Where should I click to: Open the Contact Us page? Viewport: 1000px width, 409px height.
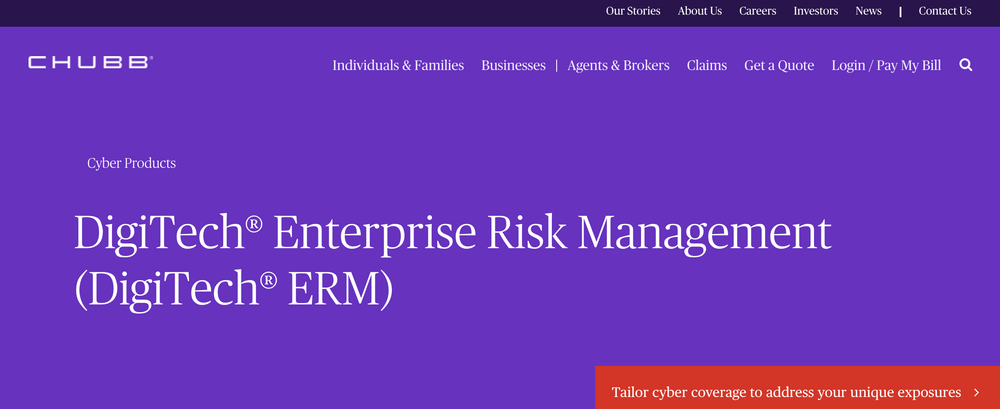[x=945, y=11]
